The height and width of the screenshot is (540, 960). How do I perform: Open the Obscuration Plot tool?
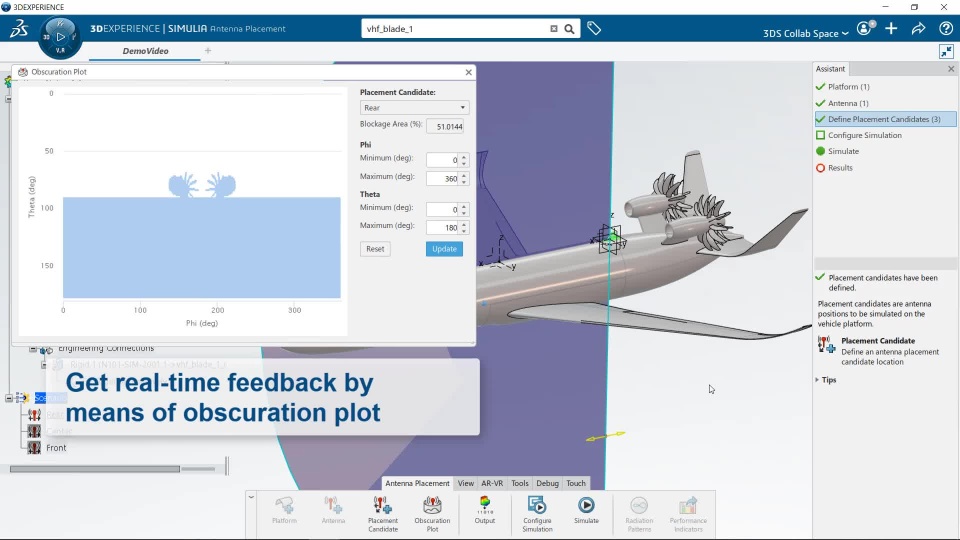(432, 514)
